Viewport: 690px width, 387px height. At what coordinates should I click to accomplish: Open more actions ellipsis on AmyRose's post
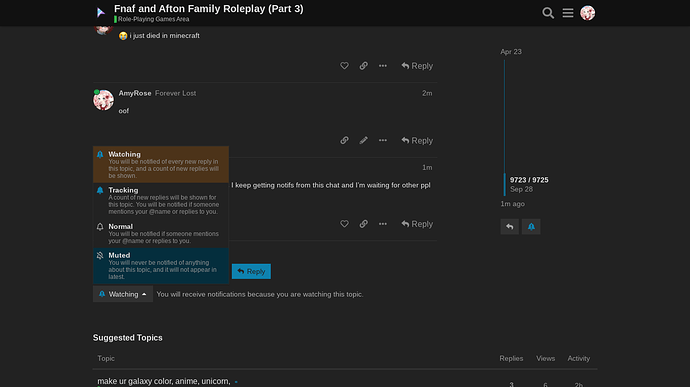pos(383,140)
